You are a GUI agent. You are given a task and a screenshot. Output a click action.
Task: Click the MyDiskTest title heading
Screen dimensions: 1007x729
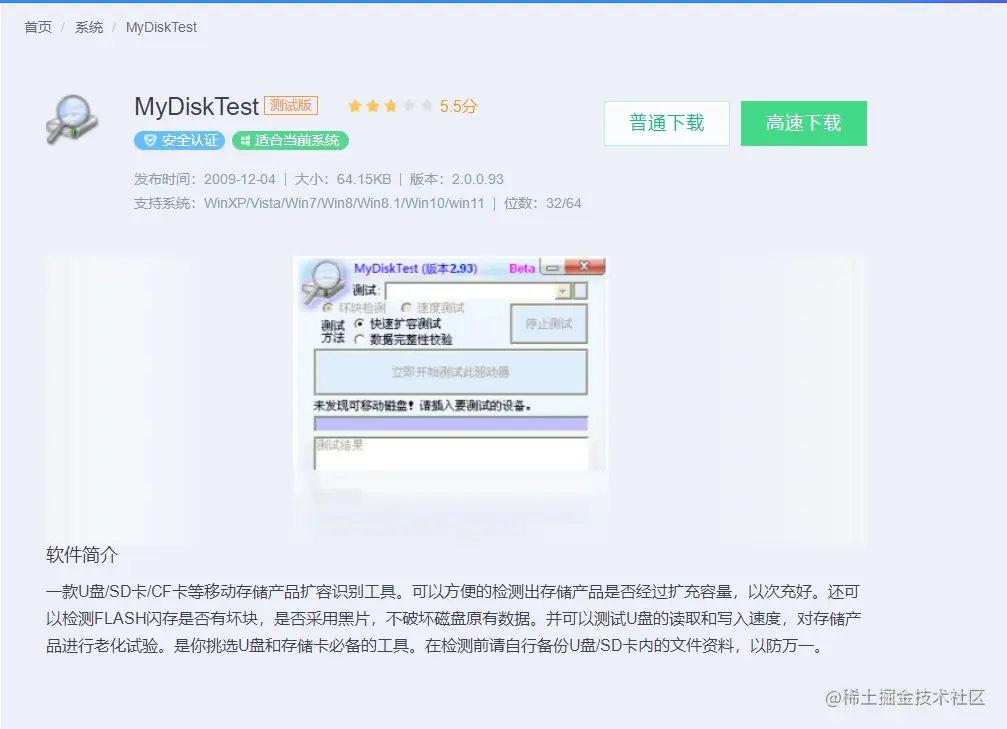(197, 107)
